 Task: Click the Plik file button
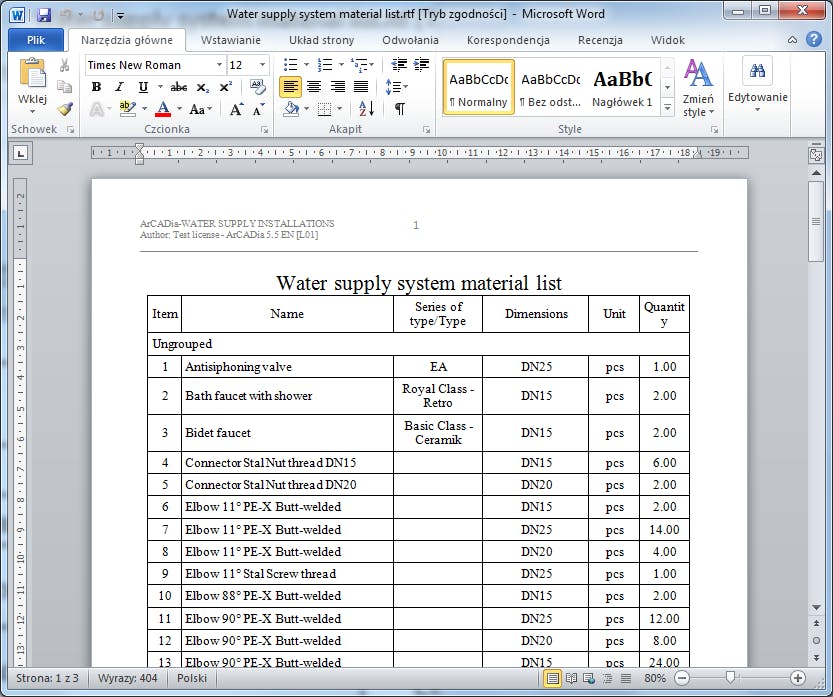35,40
